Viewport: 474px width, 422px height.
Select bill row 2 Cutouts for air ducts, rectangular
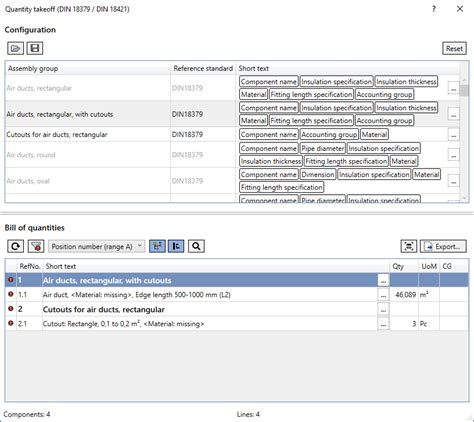click(x=237, y=309)
